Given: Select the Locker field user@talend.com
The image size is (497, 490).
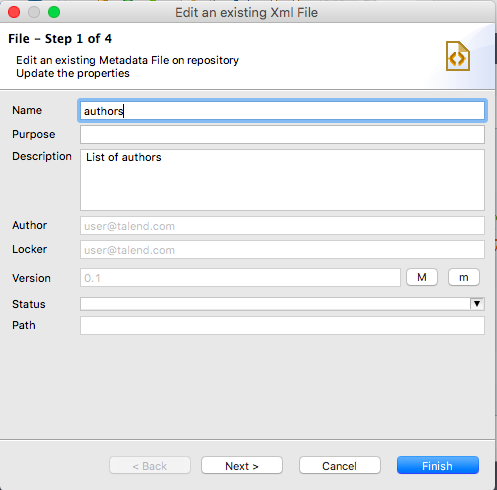Looking at the screenshot, I should pos(282,250).
